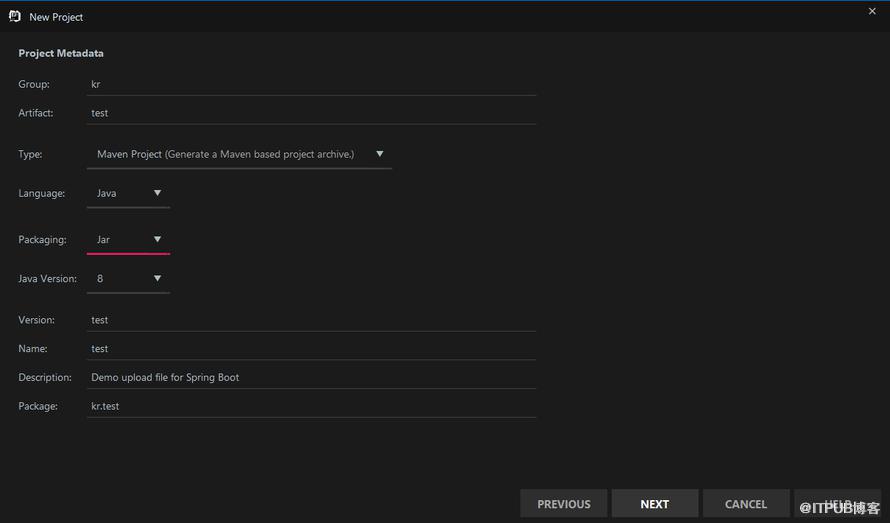Click the Name: label
This screenshot has height=523, width=890.
coord(32,349)
